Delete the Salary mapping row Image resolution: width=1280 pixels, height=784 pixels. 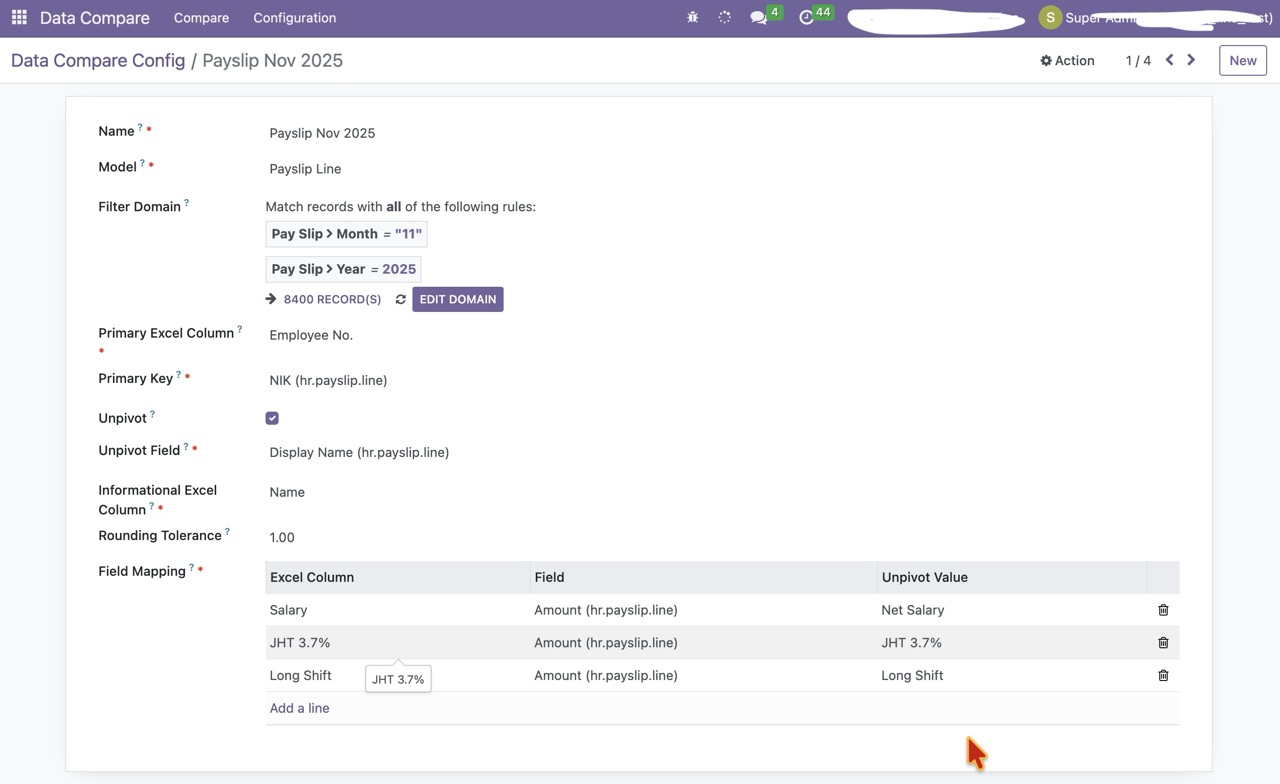[x=1163, y=610]
